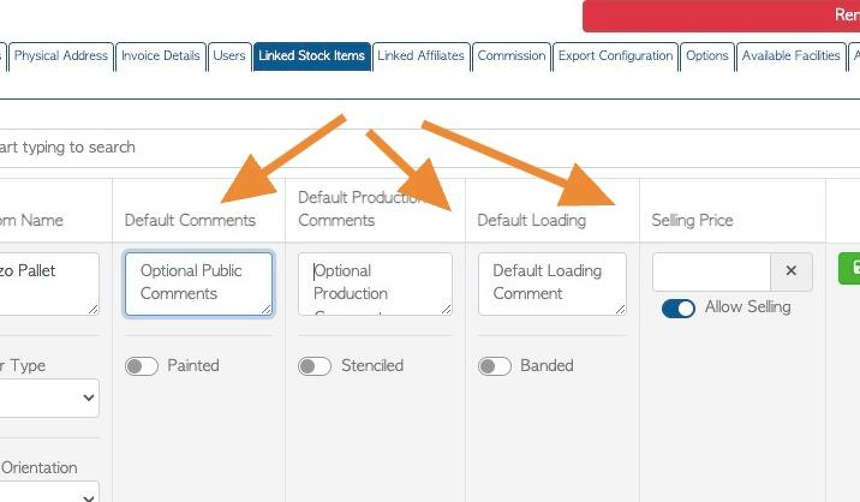
Task: Switch to Export Configuration tab
Action: 615,57
